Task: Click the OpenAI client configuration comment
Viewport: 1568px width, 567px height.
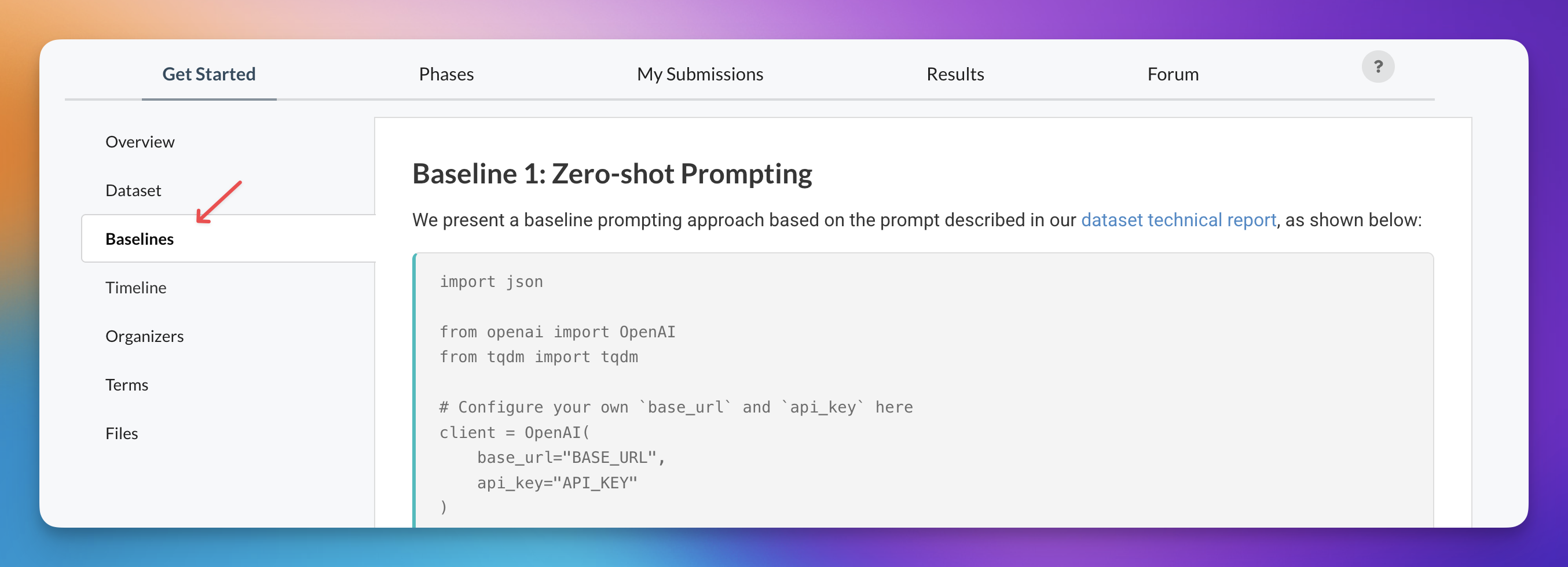Action: coord(676,406)
